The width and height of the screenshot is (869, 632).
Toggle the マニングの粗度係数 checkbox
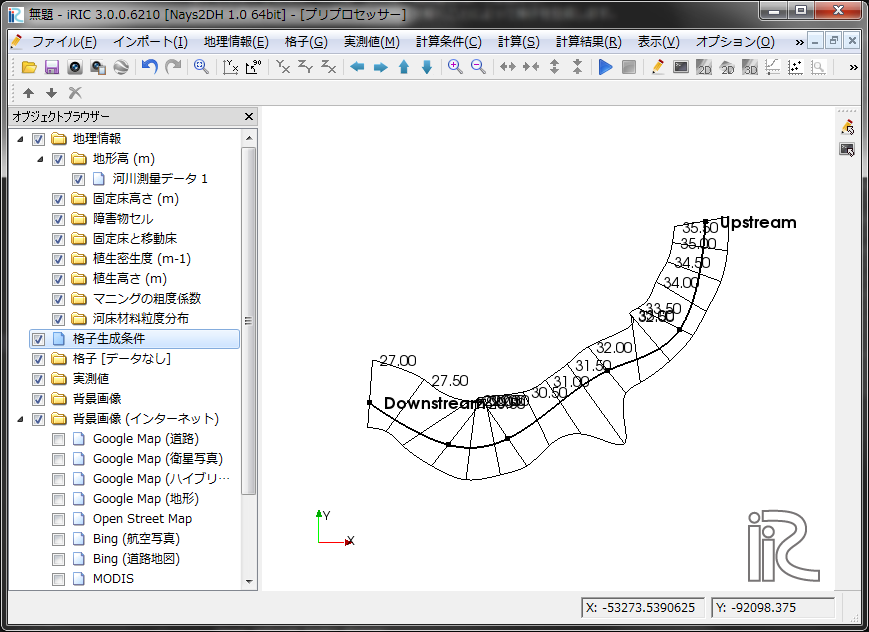pyautogui.click(x=58, y=299)
